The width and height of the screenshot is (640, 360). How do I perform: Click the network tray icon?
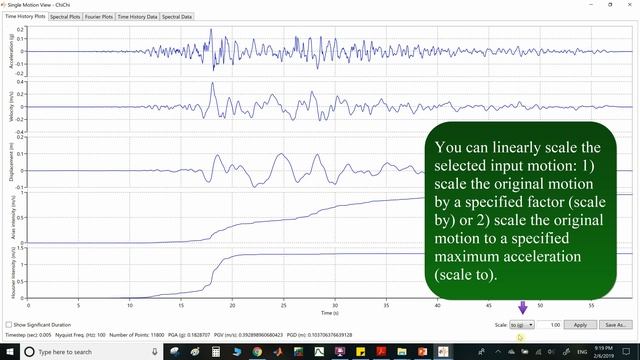[x=538, y=351]
